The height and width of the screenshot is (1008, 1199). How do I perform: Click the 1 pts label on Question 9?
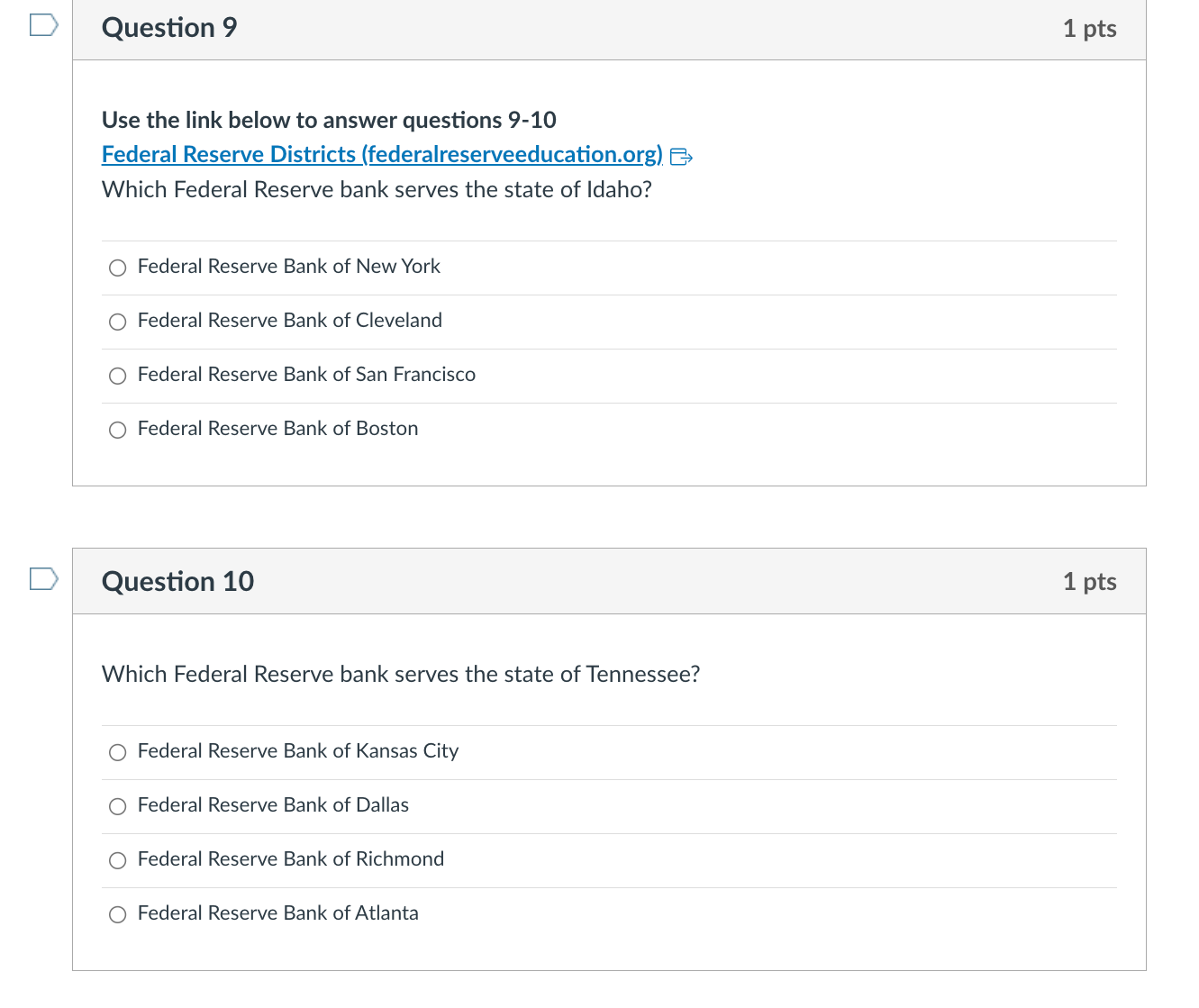(x=1090, y=28)
